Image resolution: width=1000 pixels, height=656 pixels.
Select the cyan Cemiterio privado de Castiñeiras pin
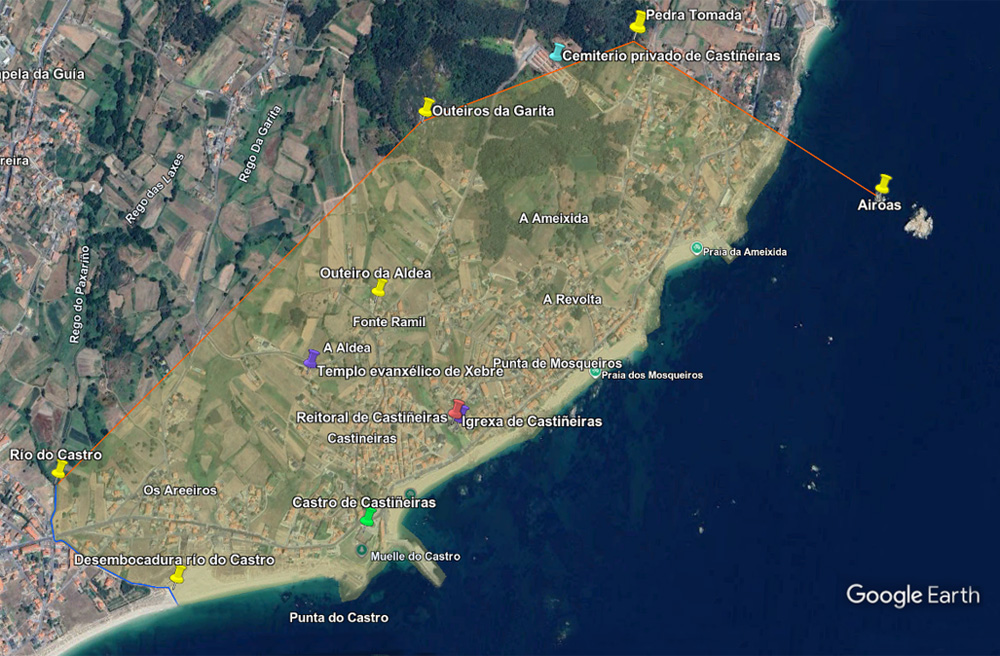[x=556, y=52]
